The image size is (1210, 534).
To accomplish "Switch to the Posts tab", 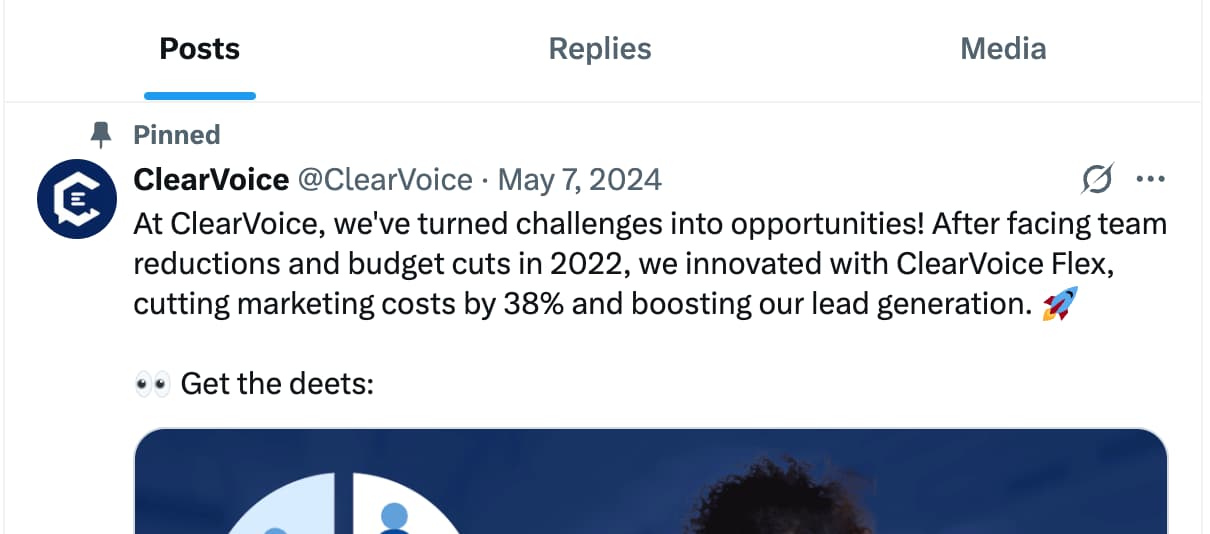I will coord(200,49).
